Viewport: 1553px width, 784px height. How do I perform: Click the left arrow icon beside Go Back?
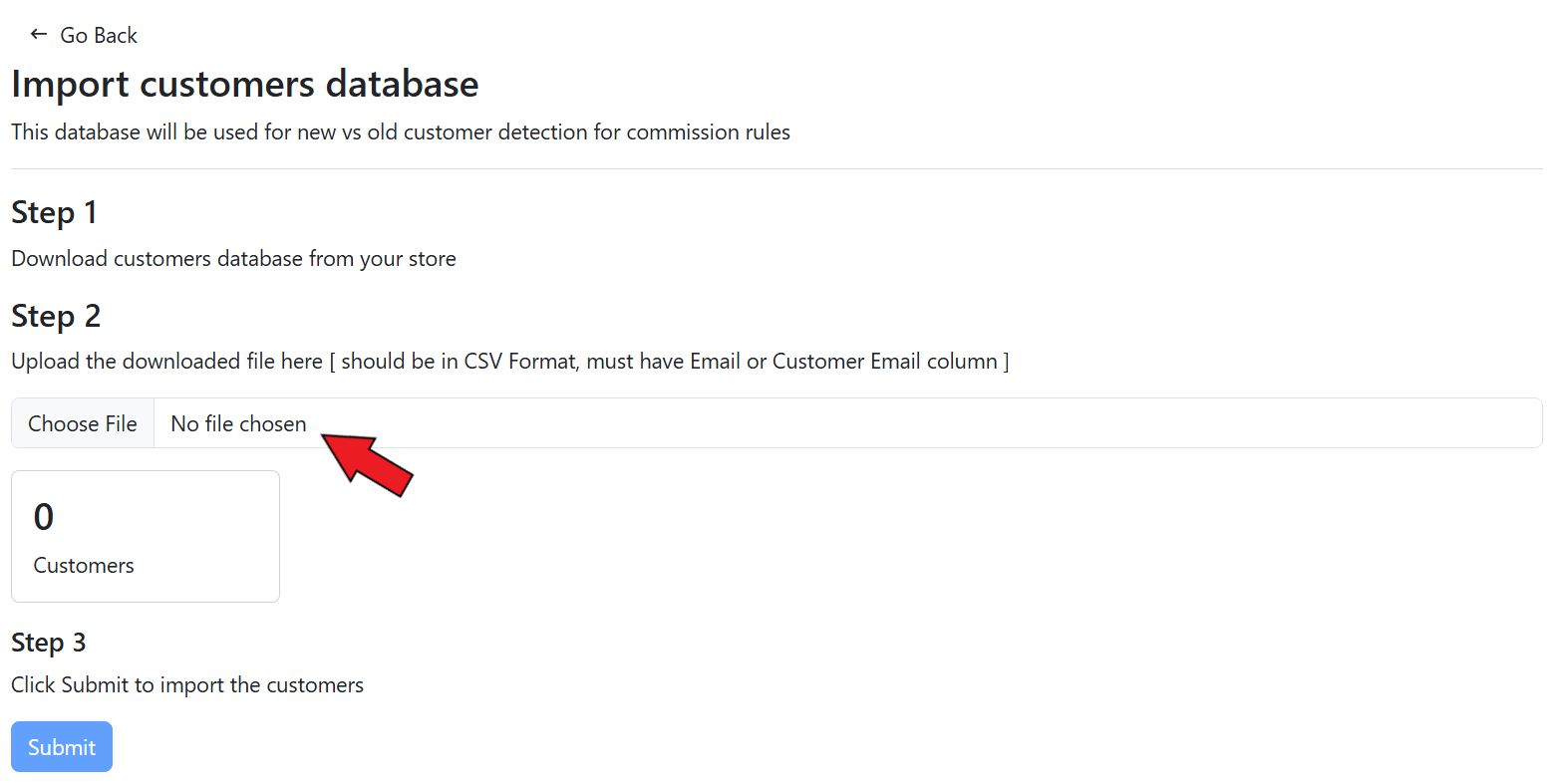pyautogui.click(x=39, y=35)
